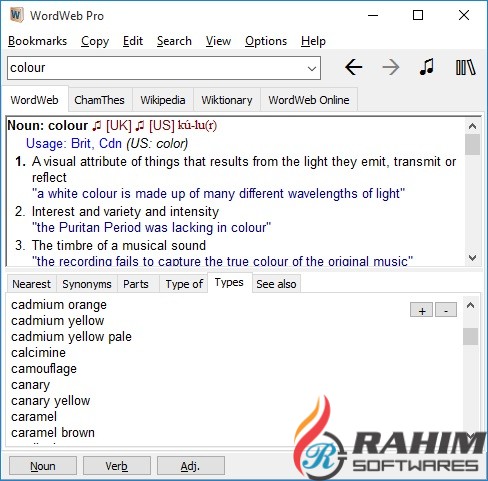Image resolution: width=488 pixels, height=481 pixels.
Task: Open the View menu
Action: pos(218,41)
